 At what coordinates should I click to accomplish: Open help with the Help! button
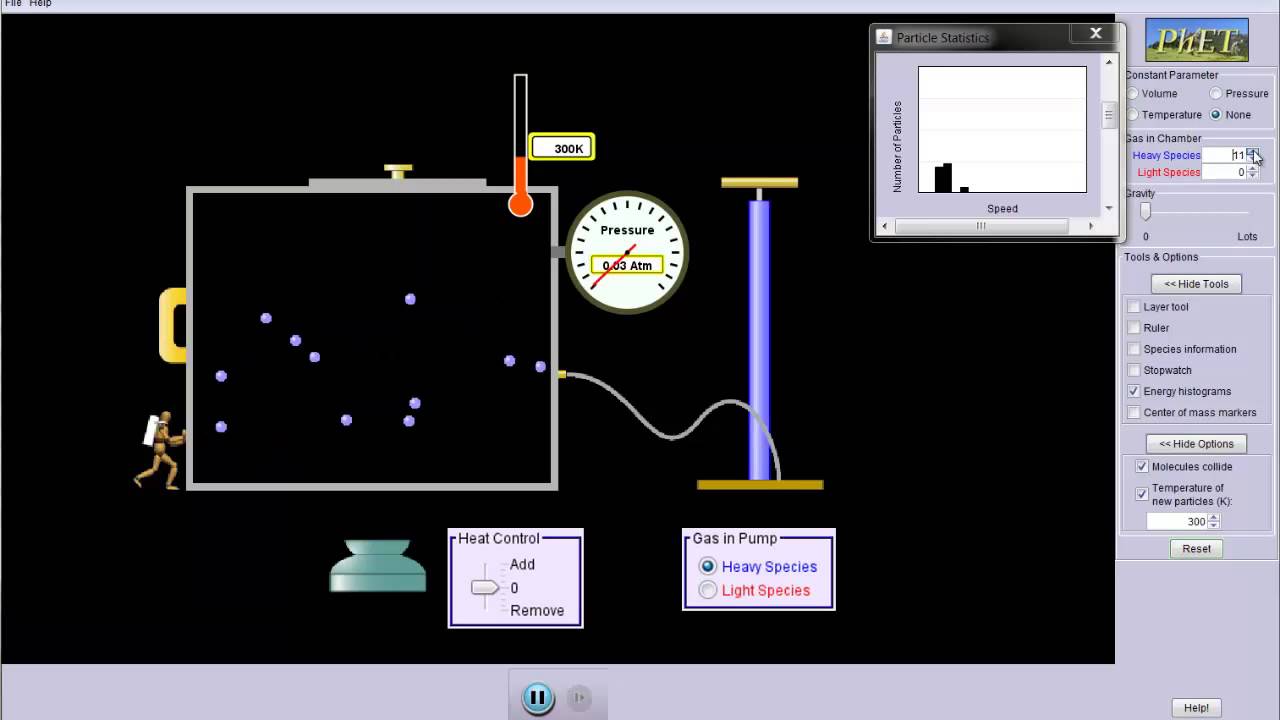point(1196,708)
